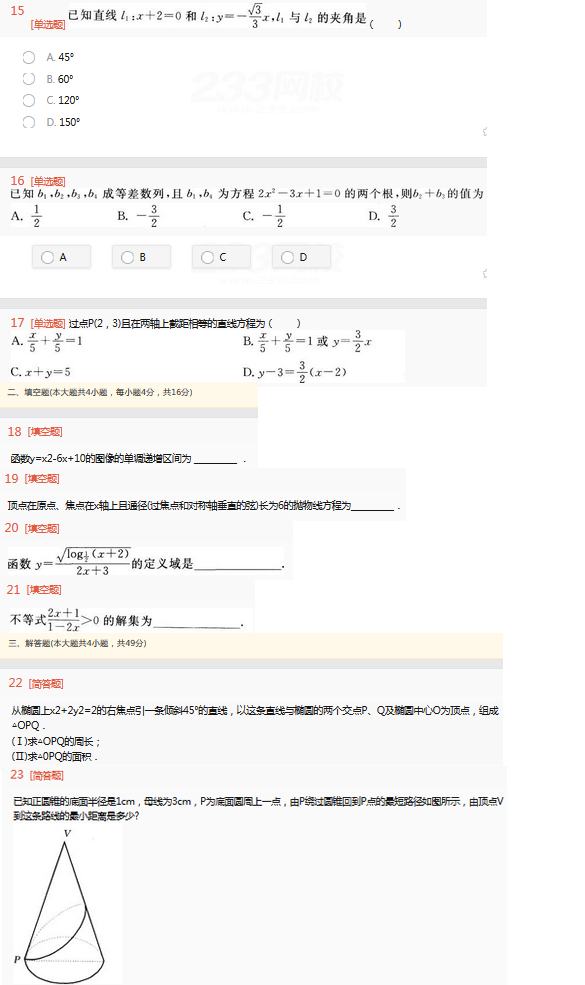
Task: Click question number 22
Action: tap(16, 683)
